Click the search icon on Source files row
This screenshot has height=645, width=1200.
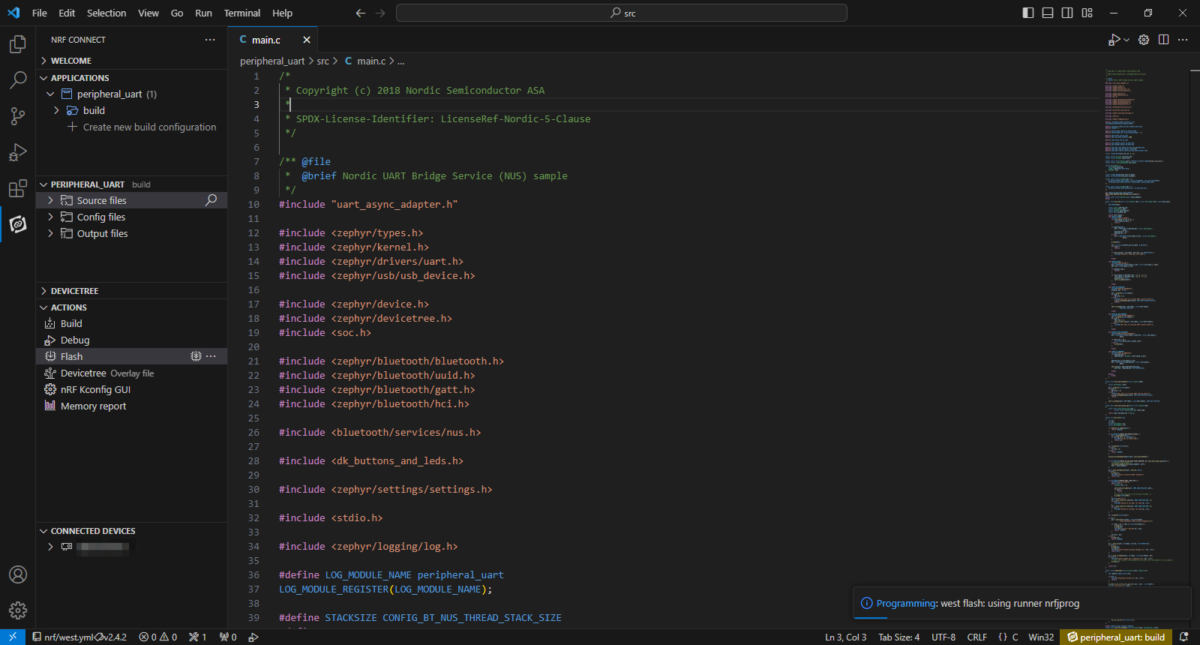[211, 200]
